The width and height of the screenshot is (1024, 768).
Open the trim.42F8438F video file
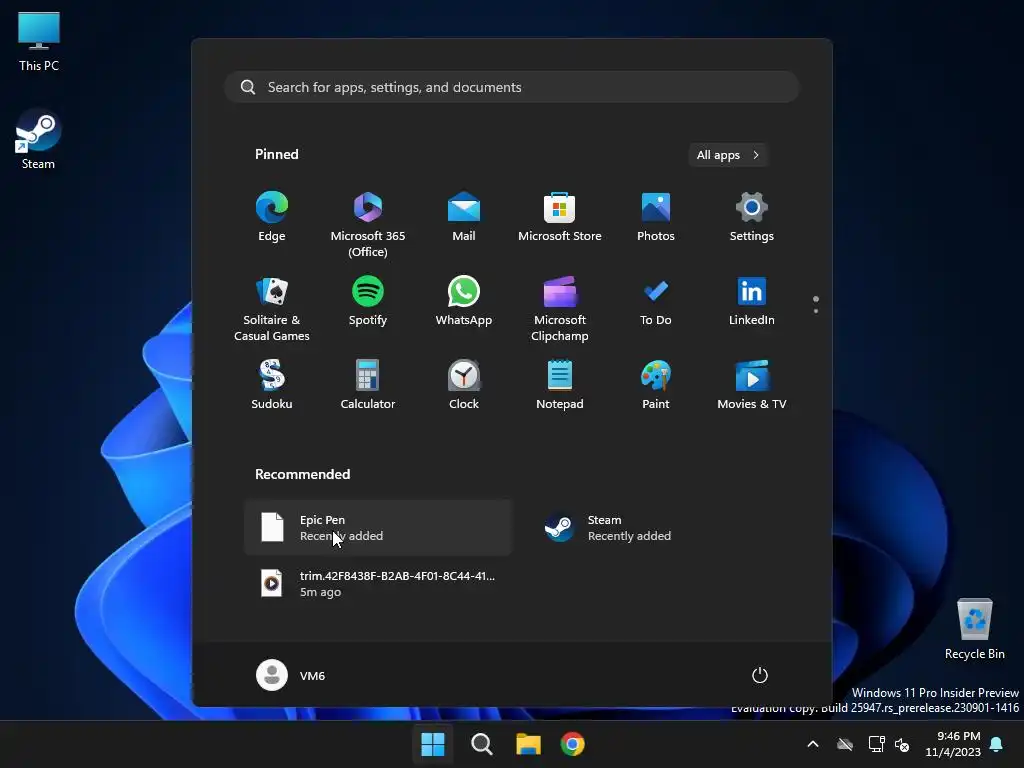click(378, 583)
